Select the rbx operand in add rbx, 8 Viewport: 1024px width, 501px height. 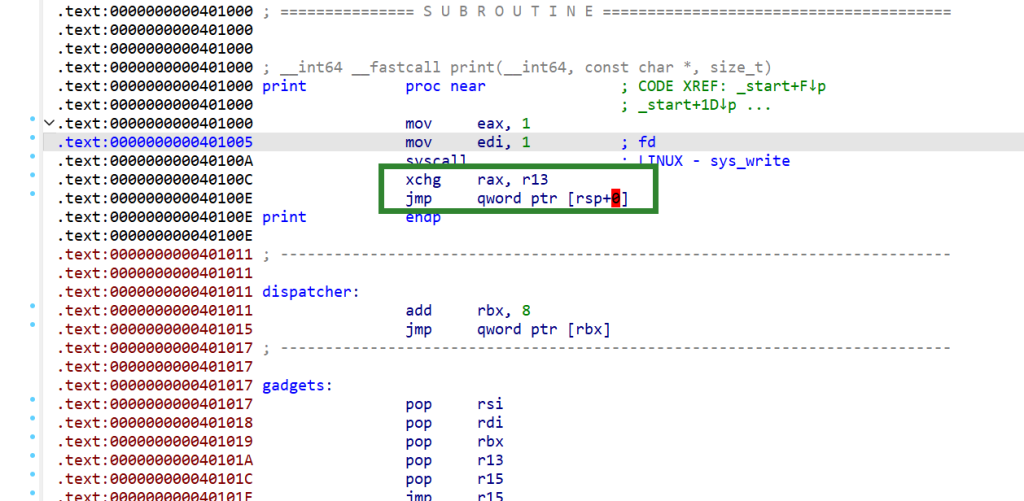pyautogui.click(x=490, y=311)
